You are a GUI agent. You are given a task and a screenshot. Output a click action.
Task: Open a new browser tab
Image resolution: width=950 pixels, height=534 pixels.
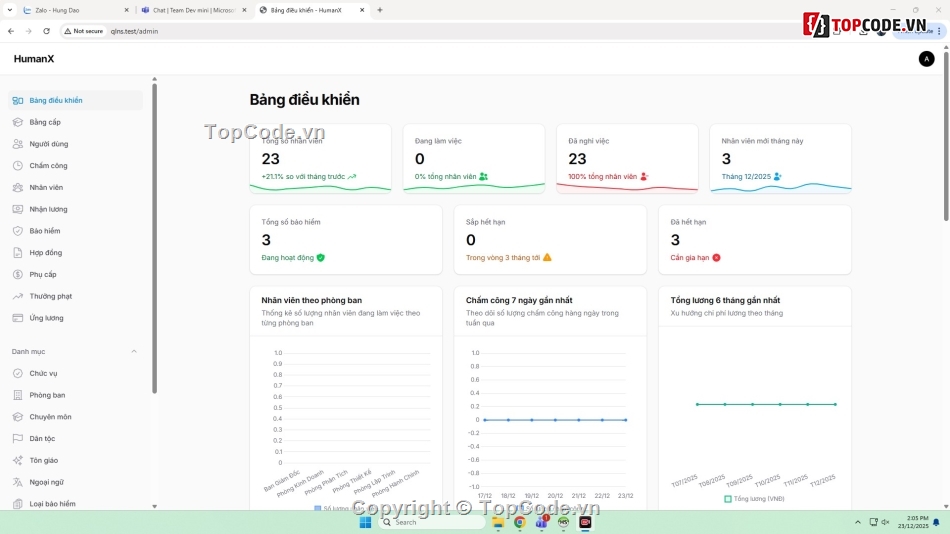click(380, 10)
